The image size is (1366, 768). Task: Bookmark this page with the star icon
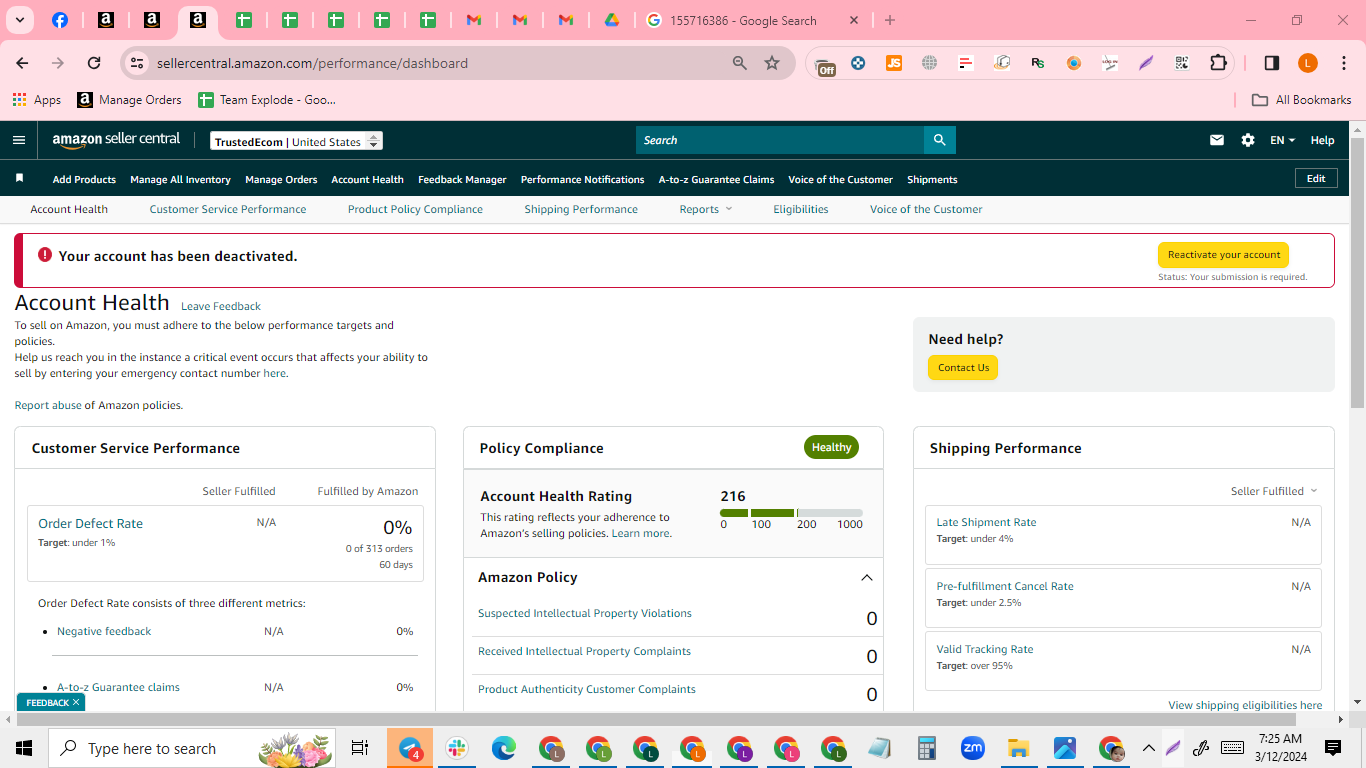click(772, 63)
